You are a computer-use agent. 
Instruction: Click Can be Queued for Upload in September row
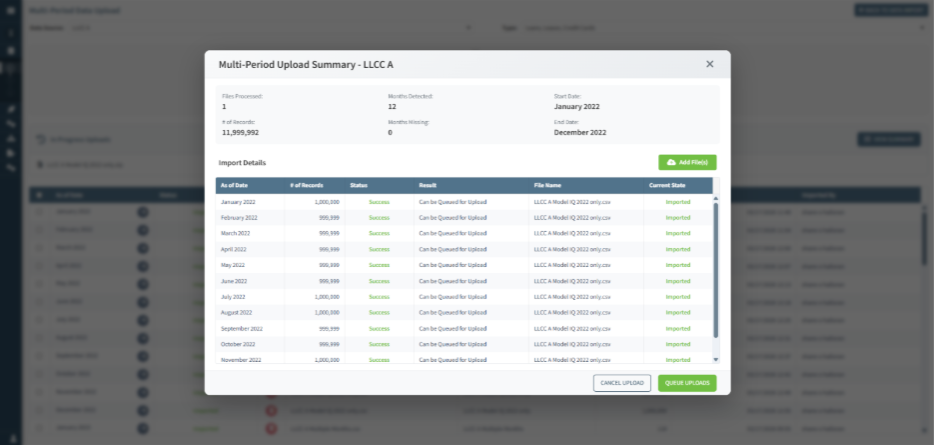click(452, 329)
